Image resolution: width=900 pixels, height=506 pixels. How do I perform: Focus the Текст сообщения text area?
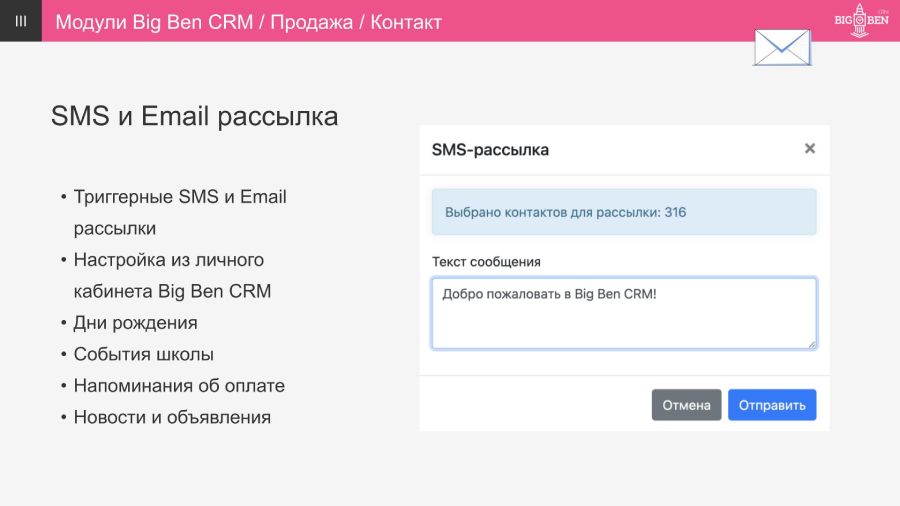[x=624, y=313]
